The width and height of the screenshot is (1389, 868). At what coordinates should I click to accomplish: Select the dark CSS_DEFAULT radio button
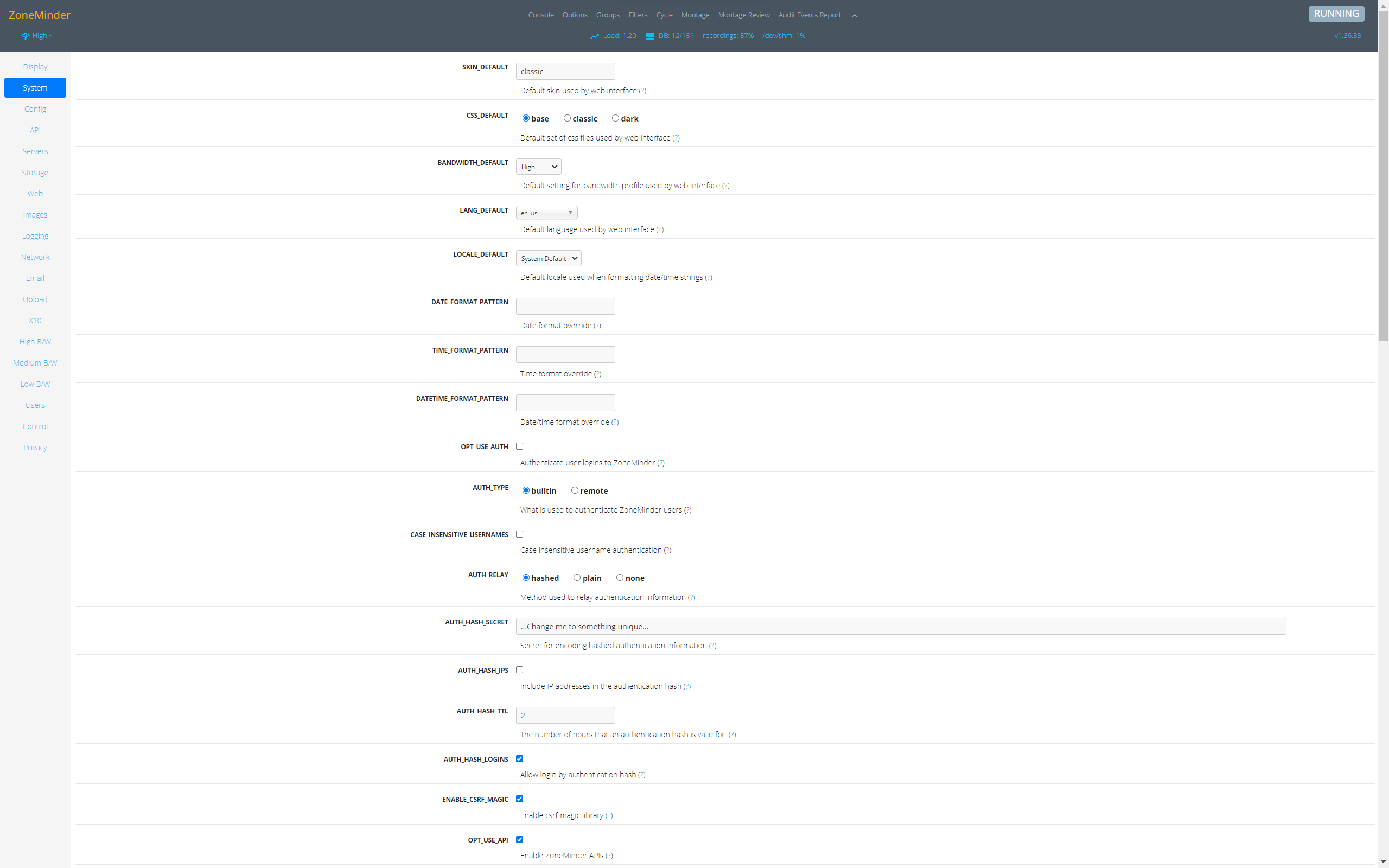(x=615, y=118)
